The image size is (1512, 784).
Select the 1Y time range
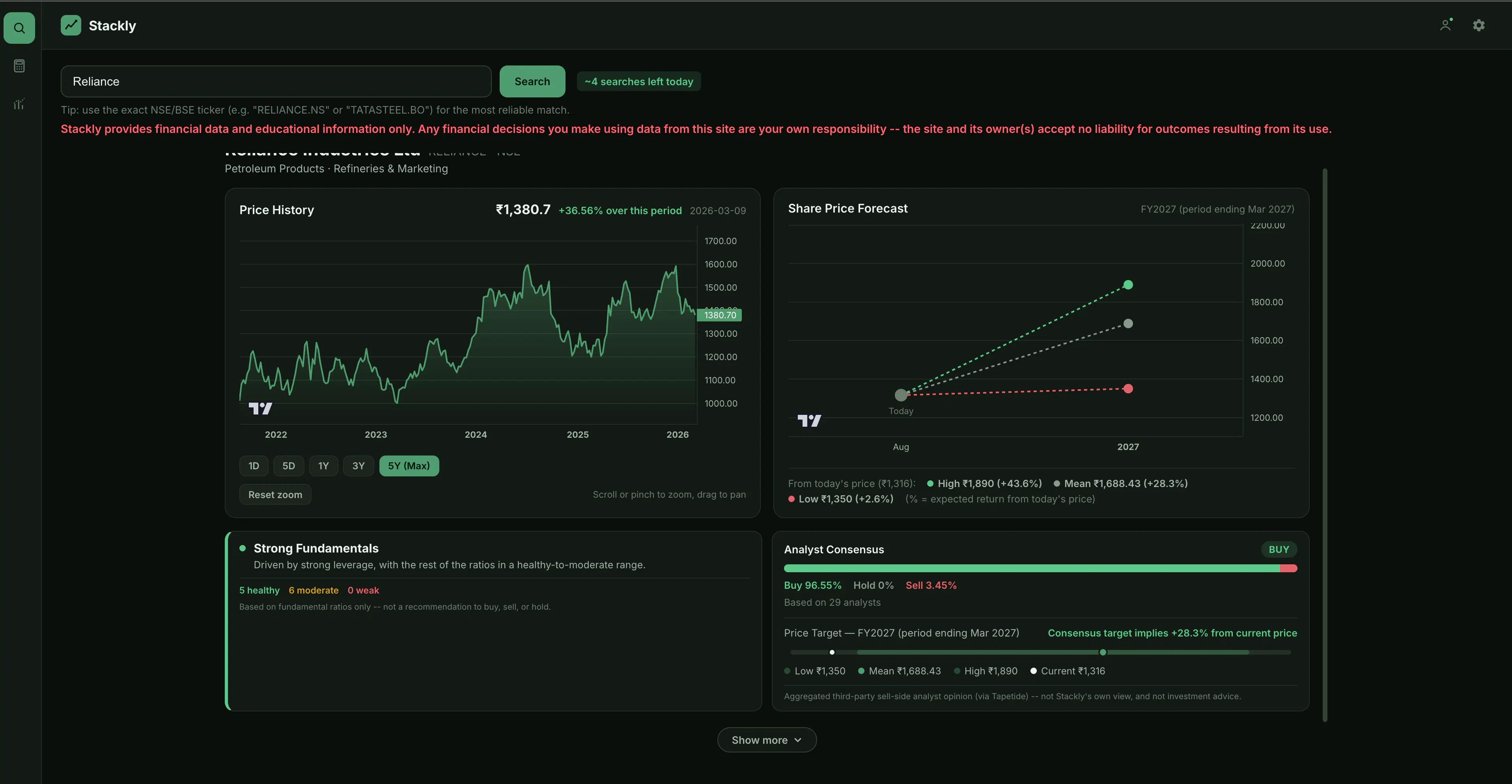coord(323,466)
